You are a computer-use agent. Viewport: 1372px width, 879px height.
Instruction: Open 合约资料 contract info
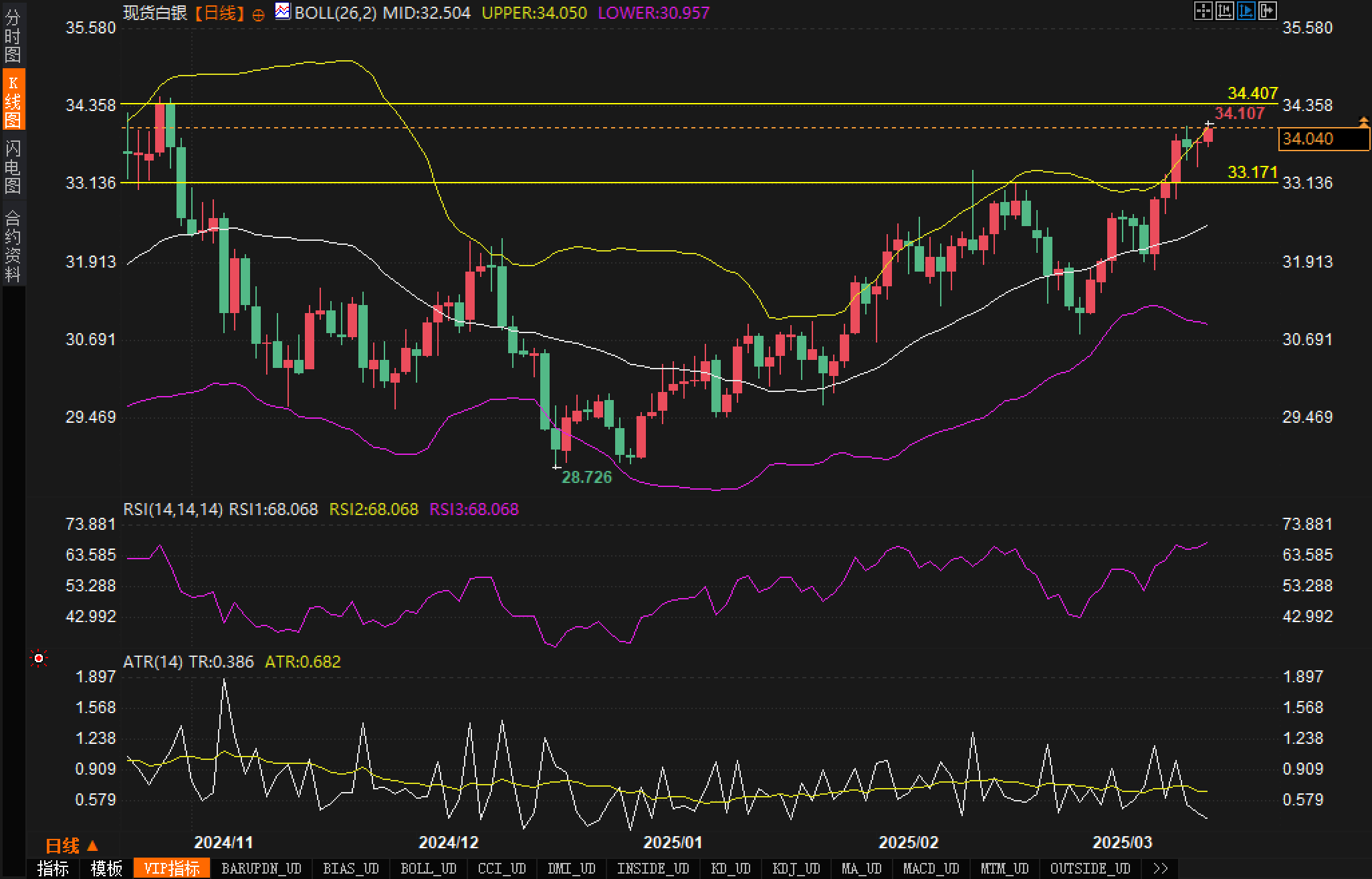13,245
